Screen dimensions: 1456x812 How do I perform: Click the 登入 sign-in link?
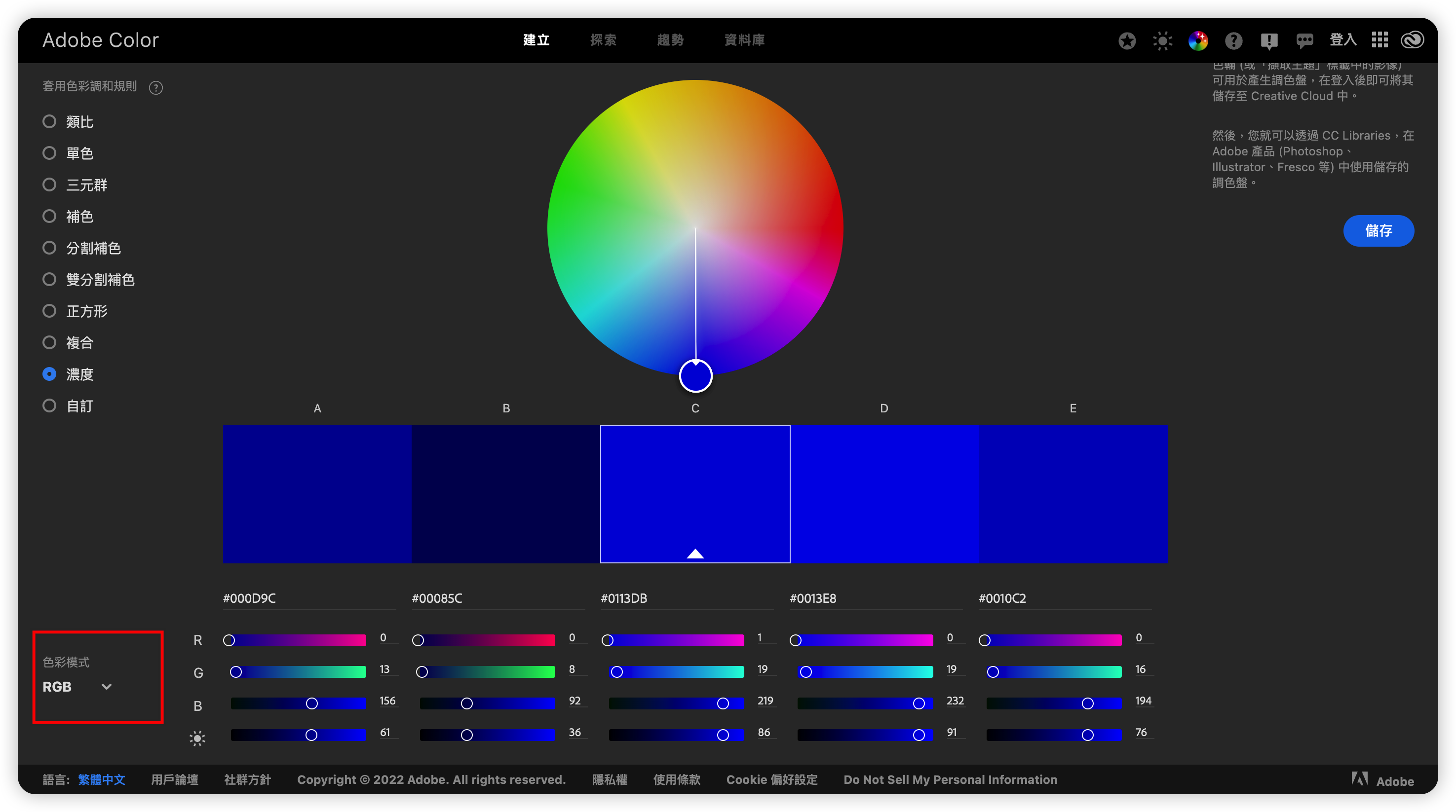(x=1343, y=40)
